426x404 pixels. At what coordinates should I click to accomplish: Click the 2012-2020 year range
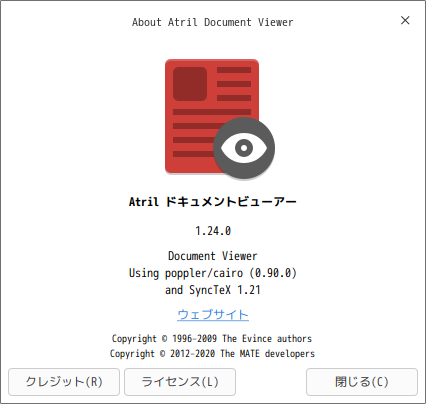coord(193,353)
